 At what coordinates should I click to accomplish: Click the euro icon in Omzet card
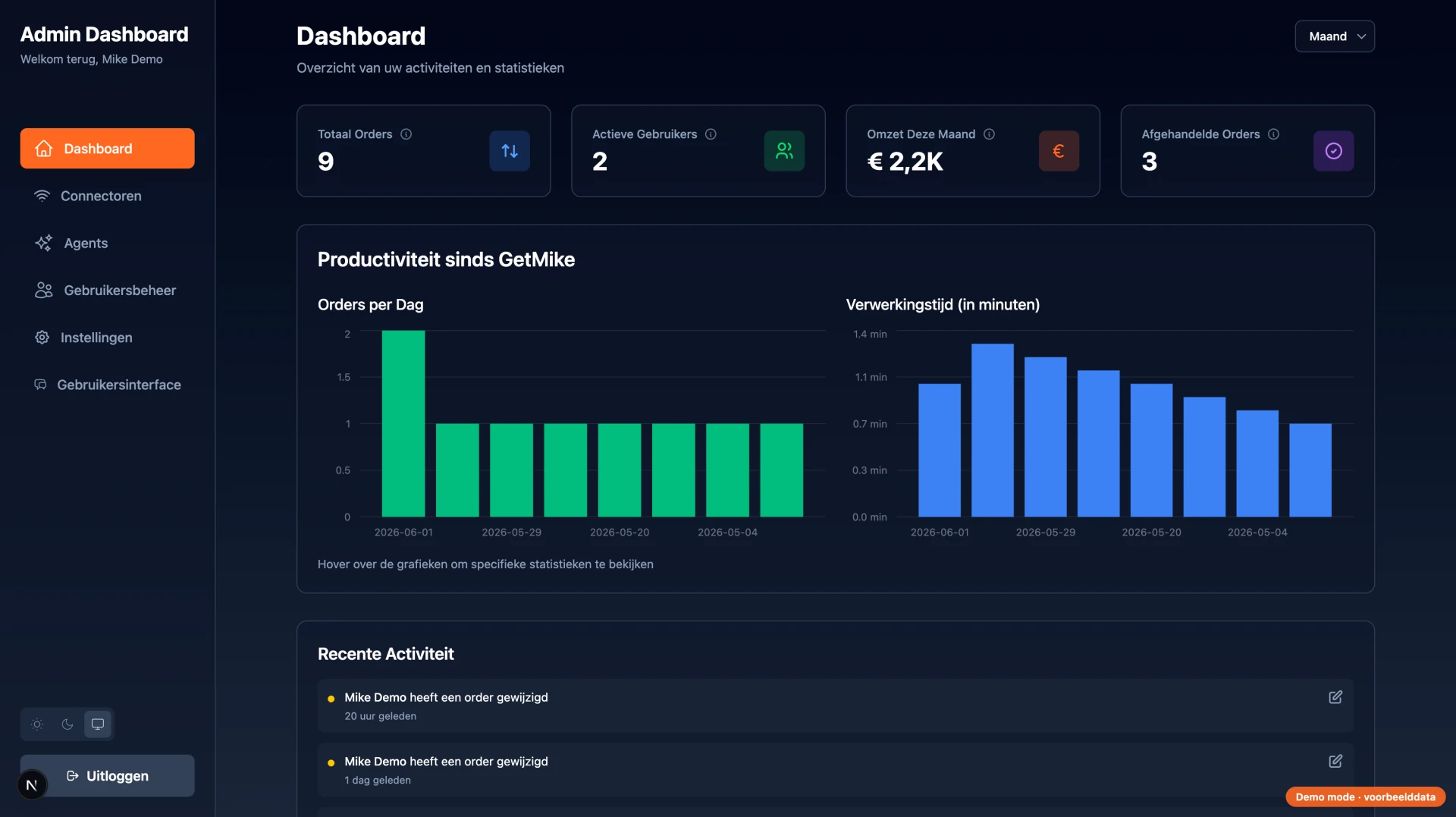(x=1059, y=151)
